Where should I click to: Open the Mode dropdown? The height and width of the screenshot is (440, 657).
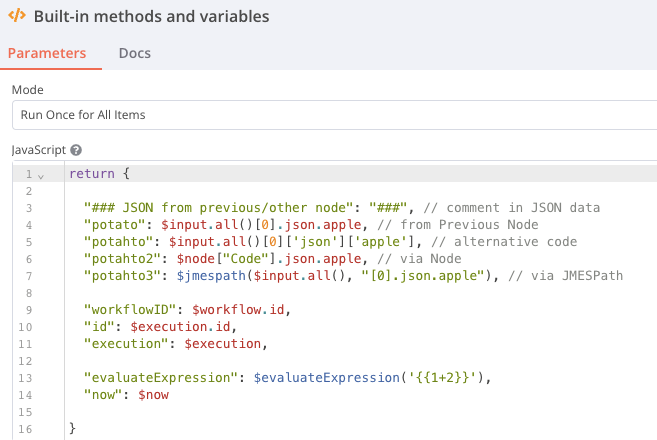pos(334,115)
